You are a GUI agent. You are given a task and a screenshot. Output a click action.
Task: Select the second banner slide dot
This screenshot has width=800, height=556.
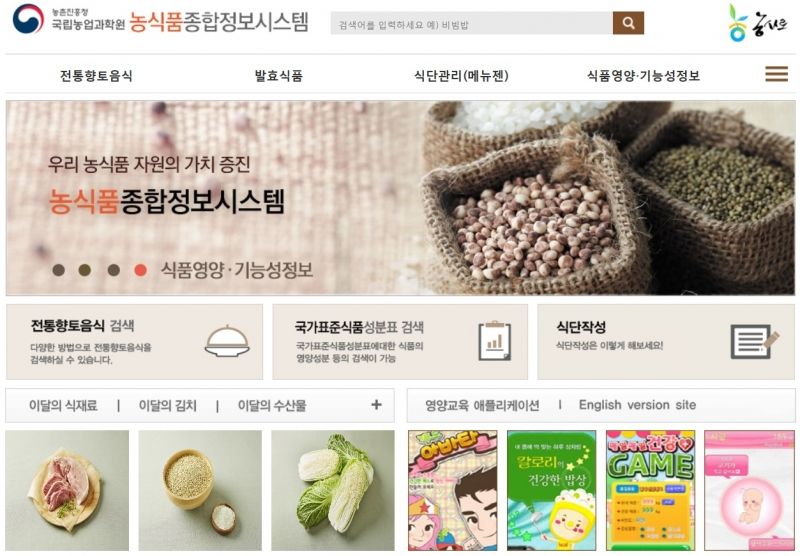[85, 270]
